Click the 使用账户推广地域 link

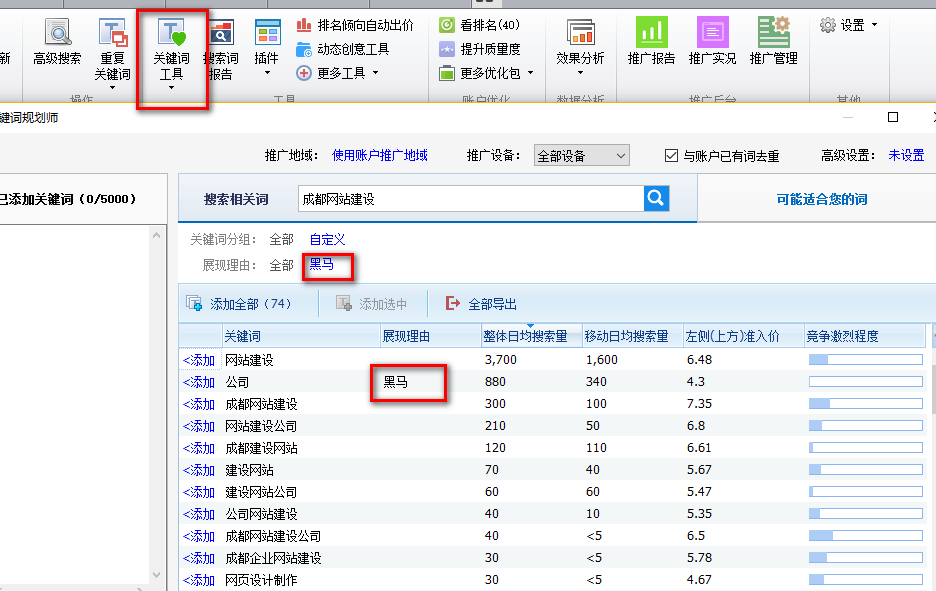(380, 156)
